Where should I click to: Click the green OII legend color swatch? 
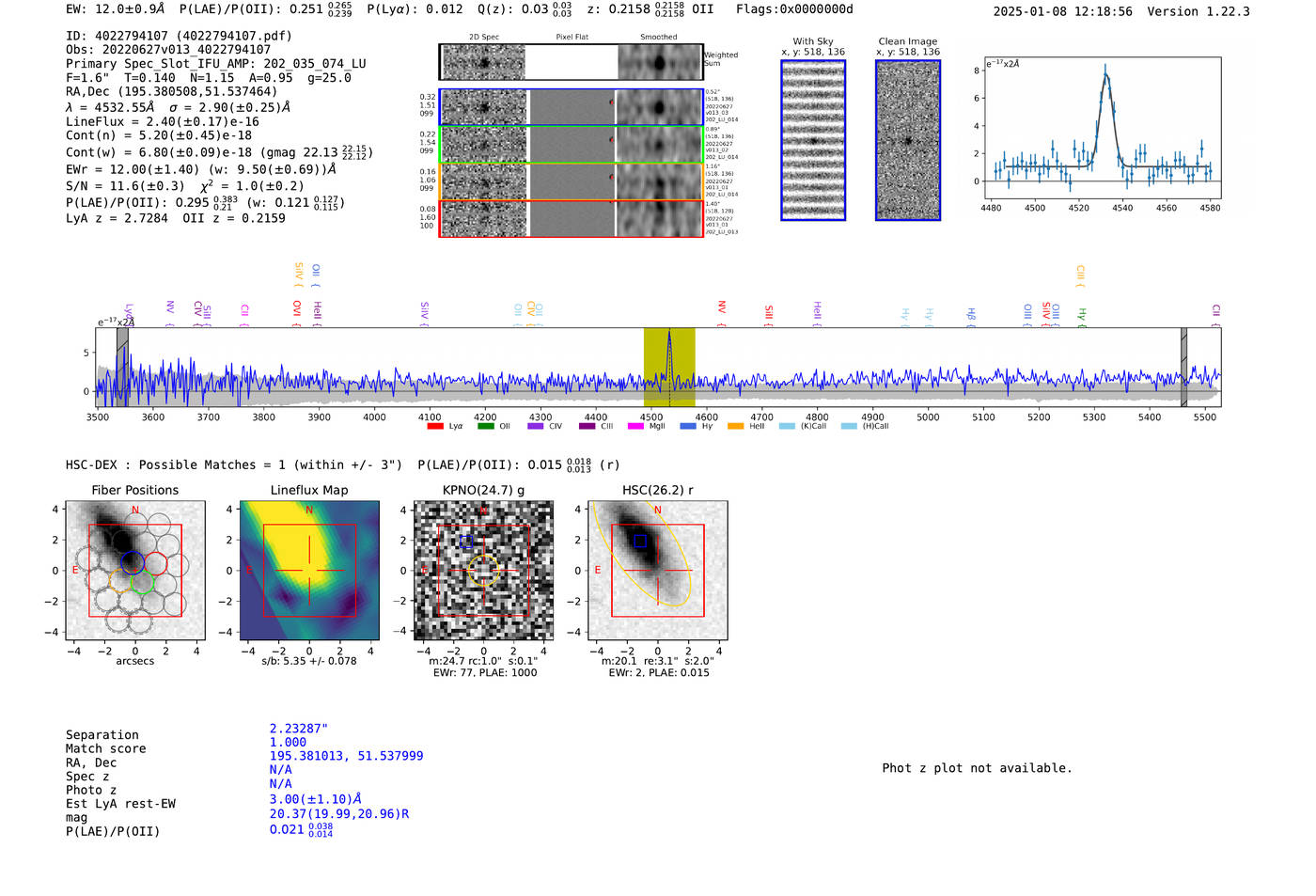(485, 426)
